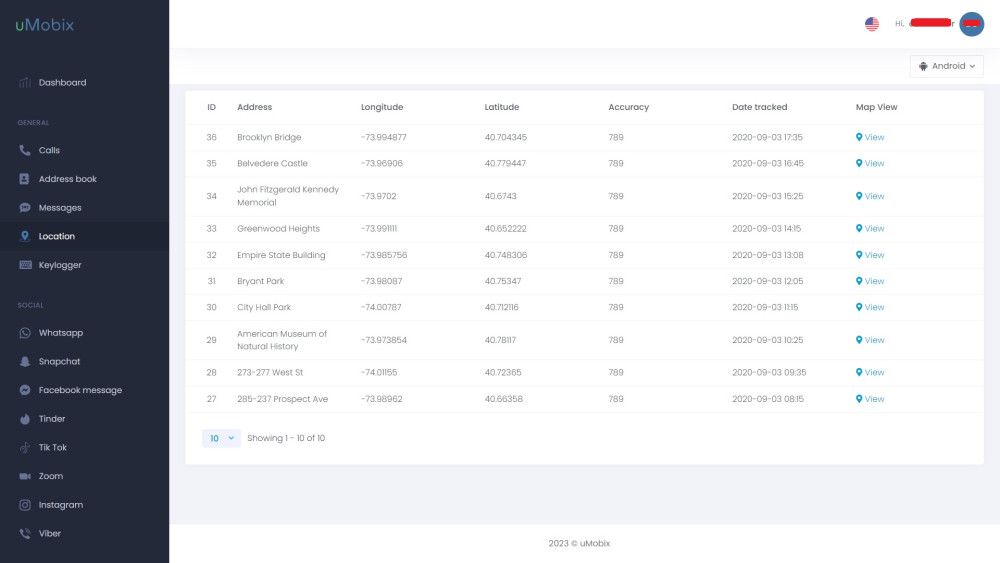Click the Instagram camera icon
Viewport: 1000px width, 563px height.
[x=25, y=505]
